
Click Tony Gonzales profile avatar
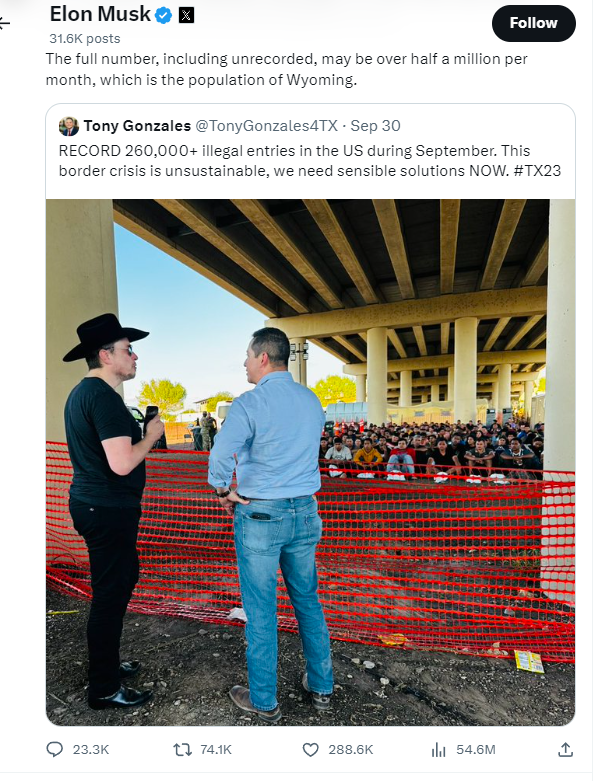click(69, 126)
